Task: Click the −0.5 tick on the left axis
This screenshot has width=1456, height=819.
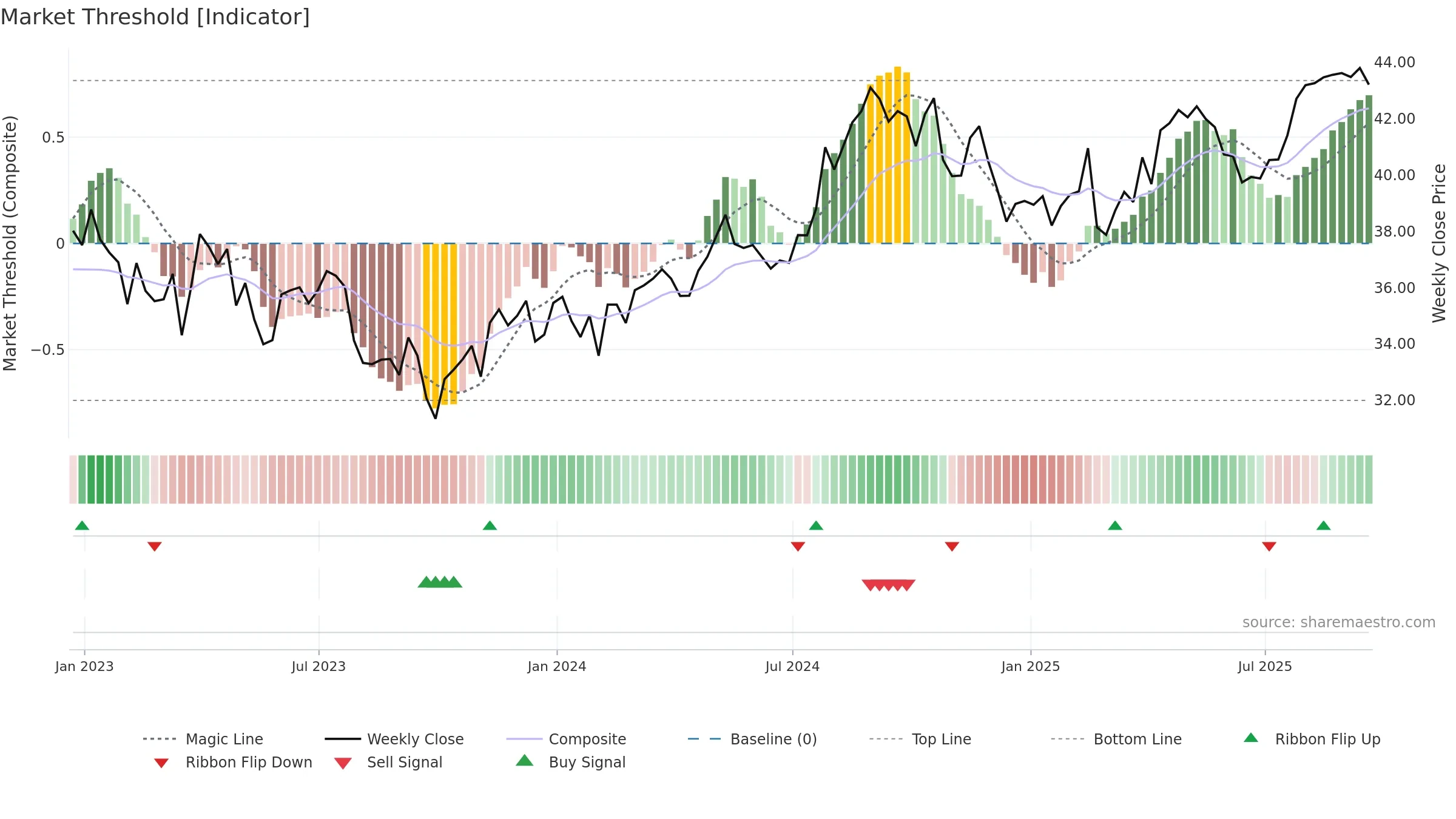Action: click(x=48, y=350)
